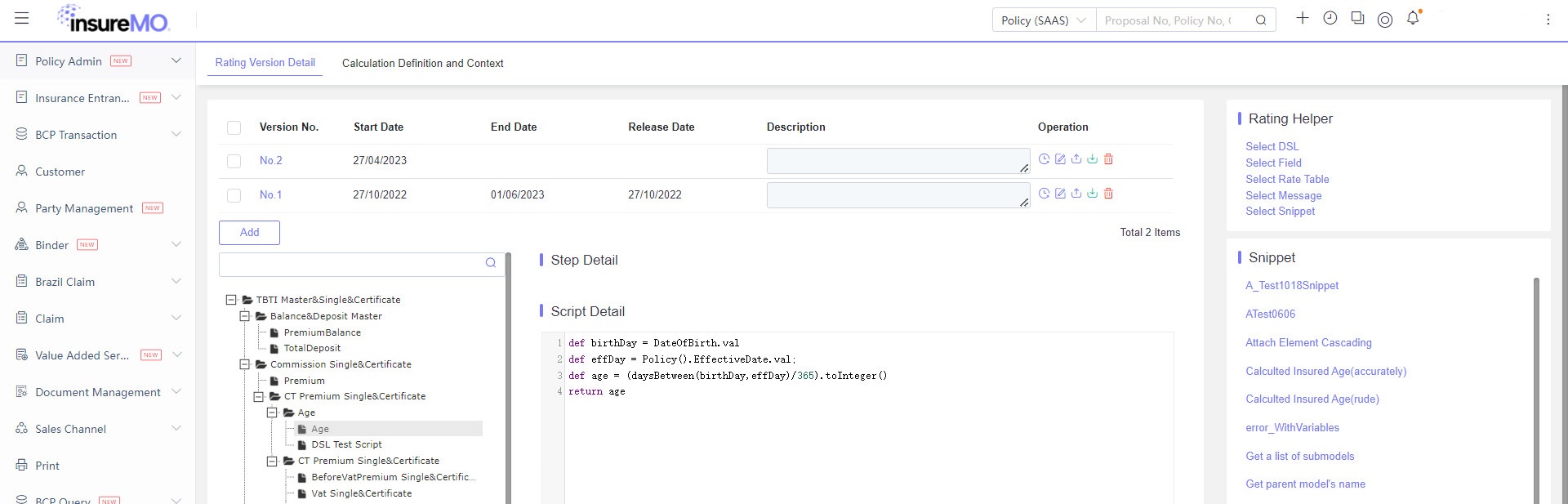Click Select Field in Rating Helper
The image size is (1568, 504).
click(x=1273, y=163)
